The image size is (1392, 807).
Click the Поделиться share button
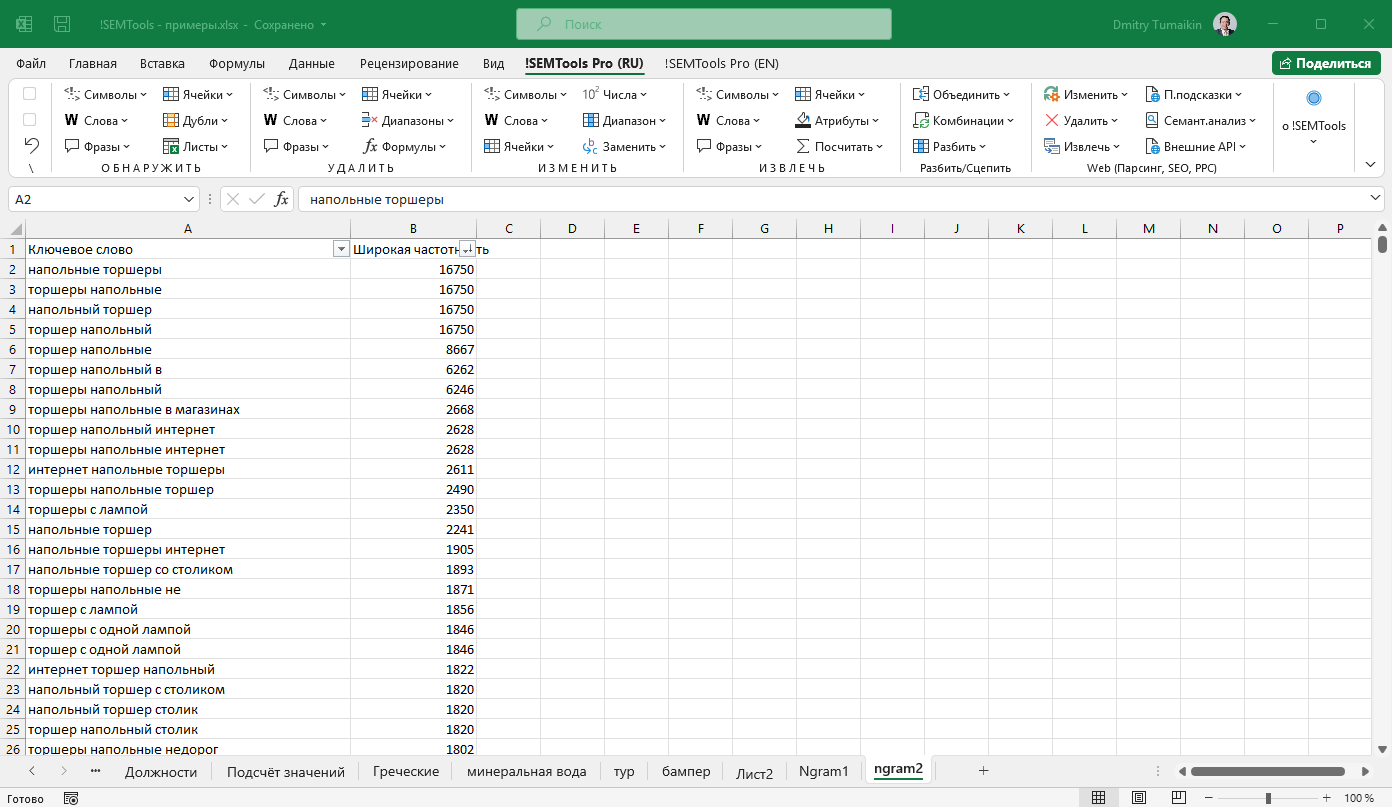click(x=1326, y=63)
